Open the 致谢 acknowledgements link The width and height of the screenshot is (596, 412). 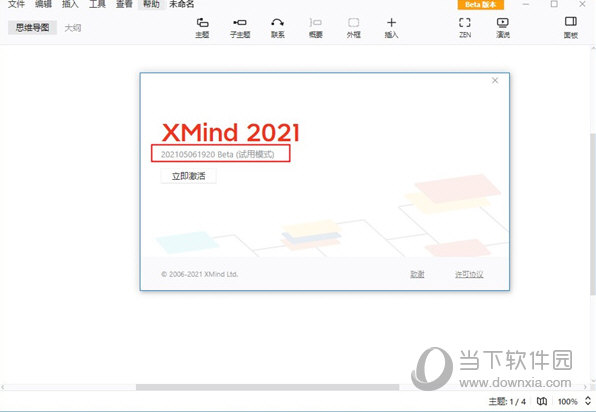417,274
